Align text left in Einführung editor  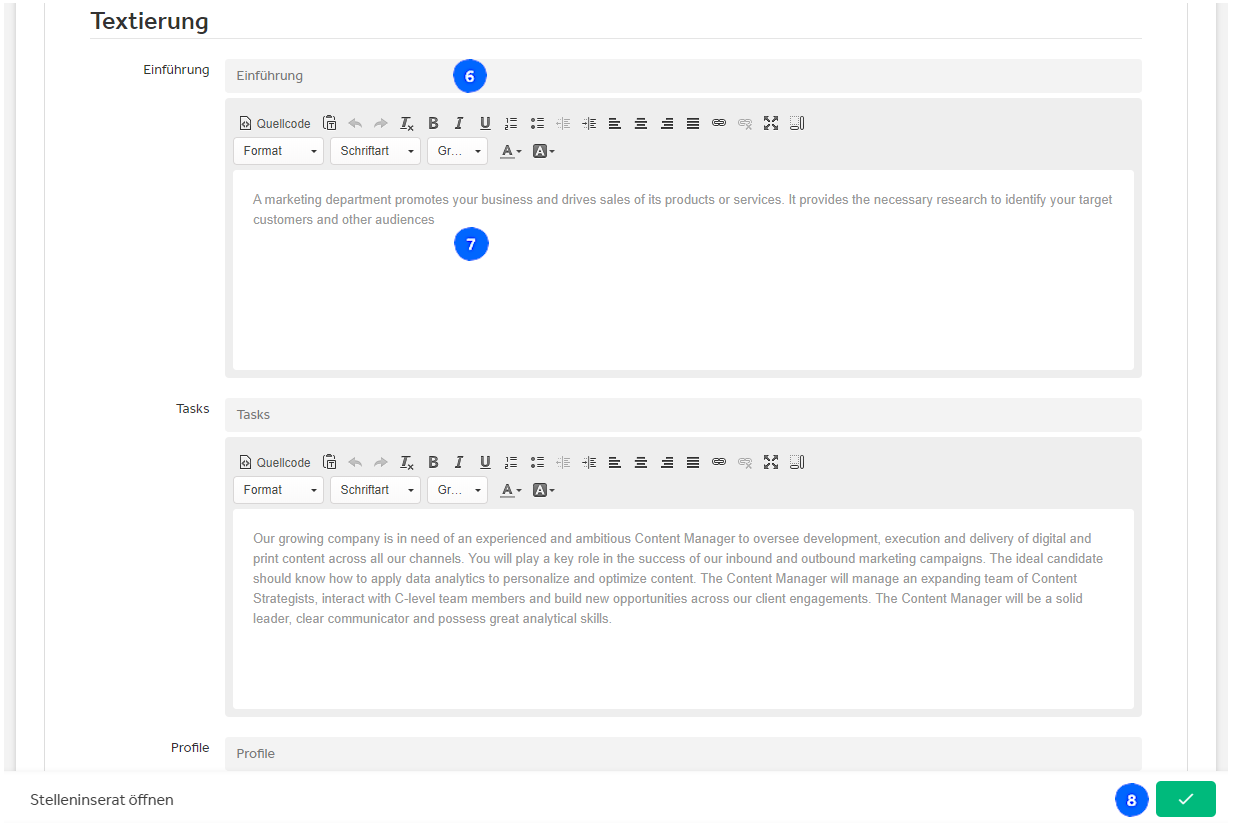(615, 124)
